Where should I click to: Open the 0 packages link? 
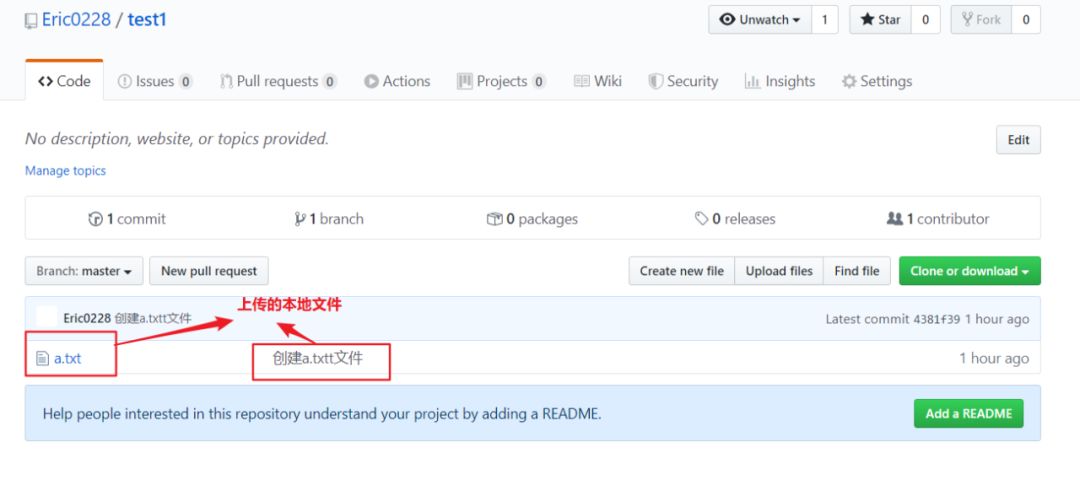pyautogui.click(x=532, y=219)
